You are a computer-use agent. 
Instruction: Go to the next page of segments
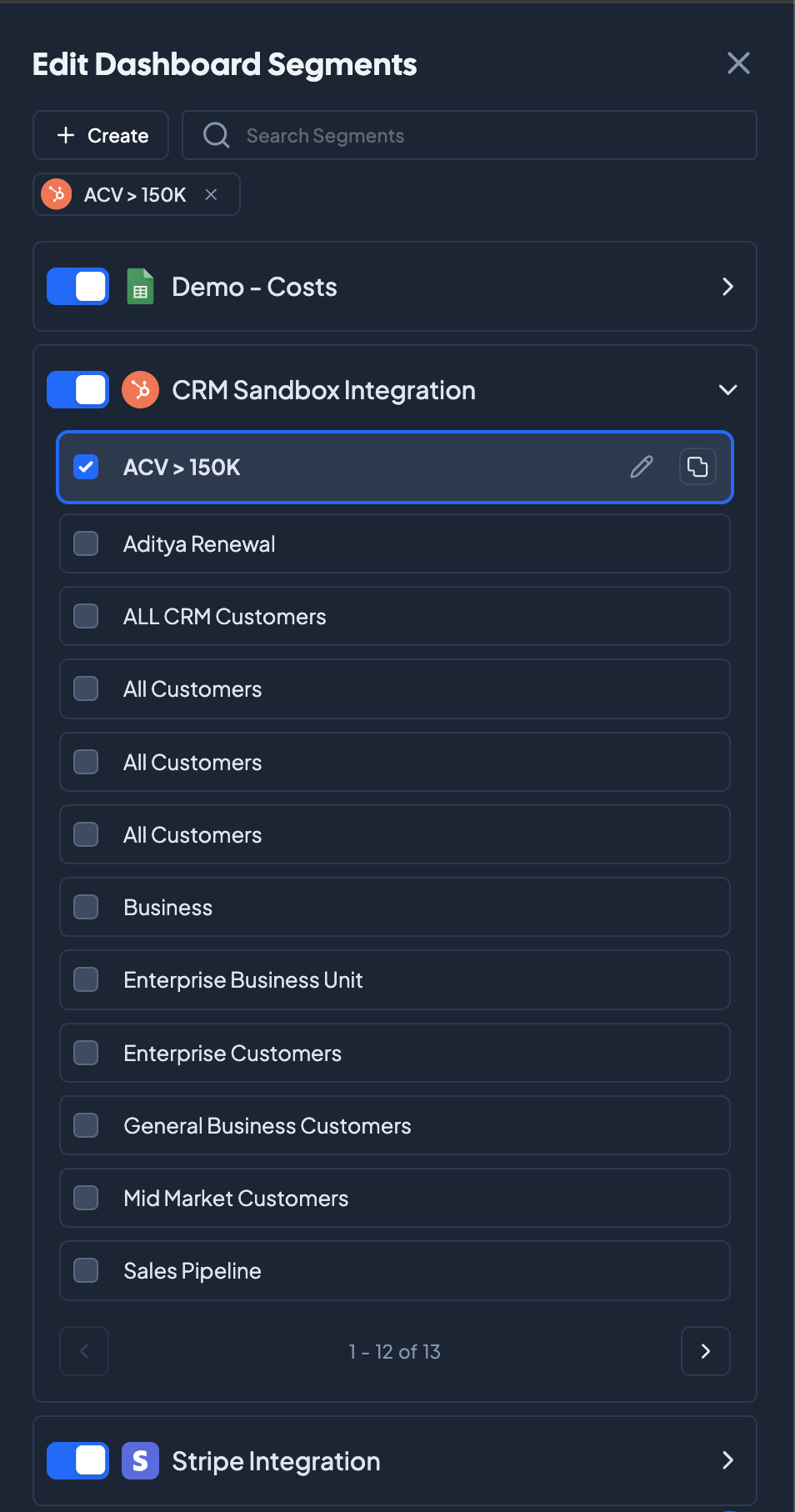coord(705,1351)
